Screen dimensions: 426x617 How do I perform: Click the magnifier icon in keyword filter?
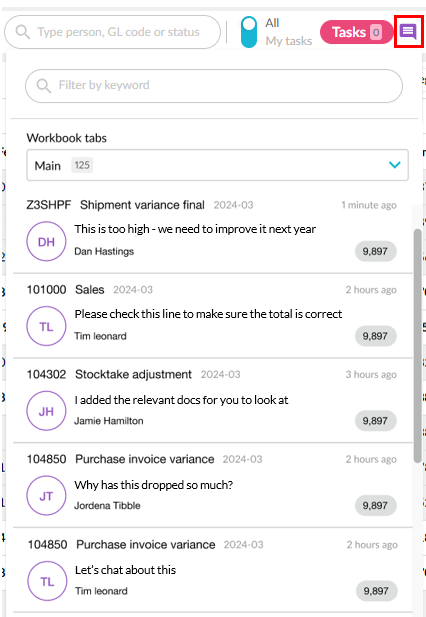tap(44, 85)
